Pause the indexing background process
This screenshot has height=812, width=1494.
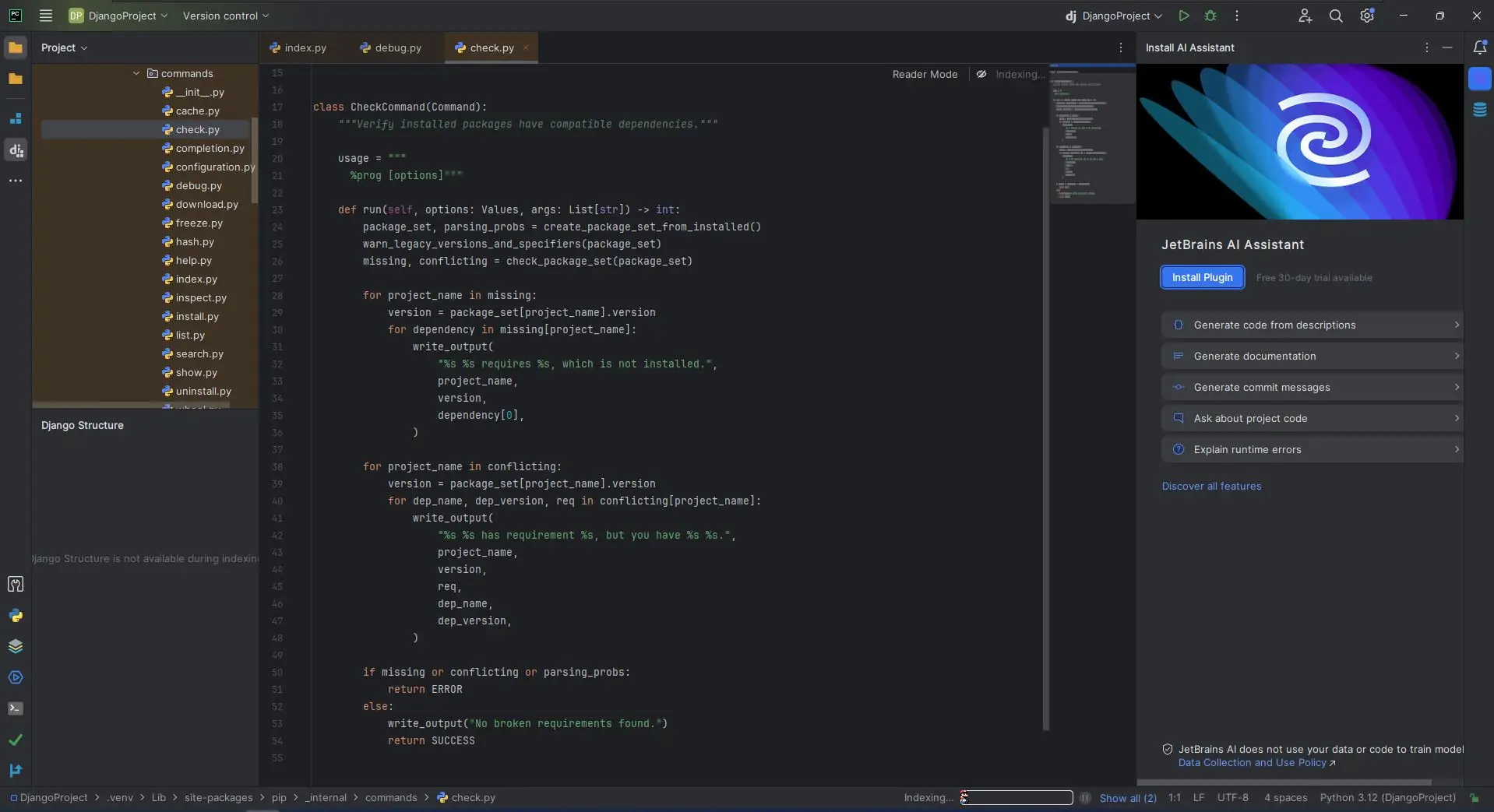tap(1085, 798)
